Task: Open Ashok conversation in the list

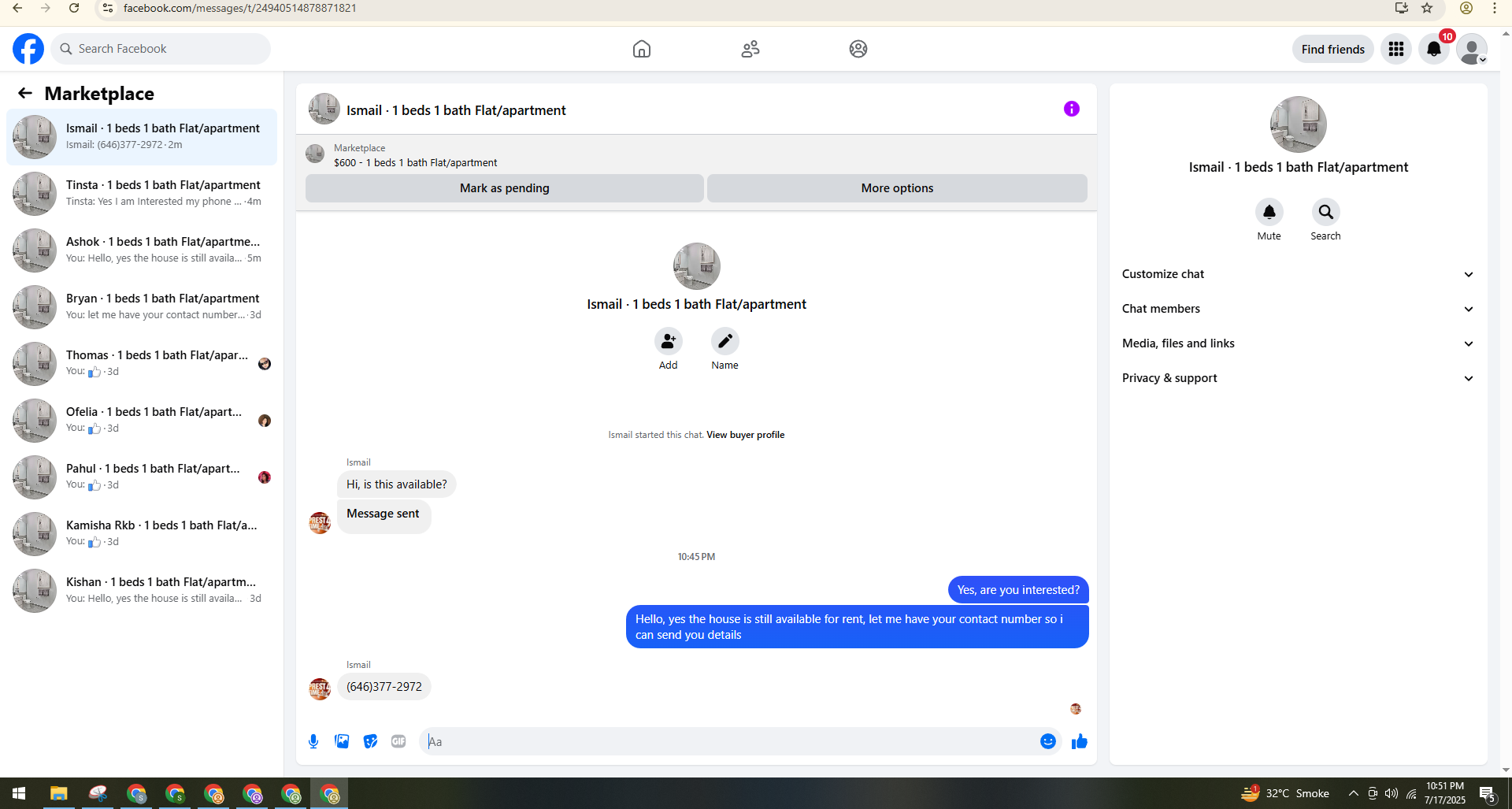Action: (142, 250)
